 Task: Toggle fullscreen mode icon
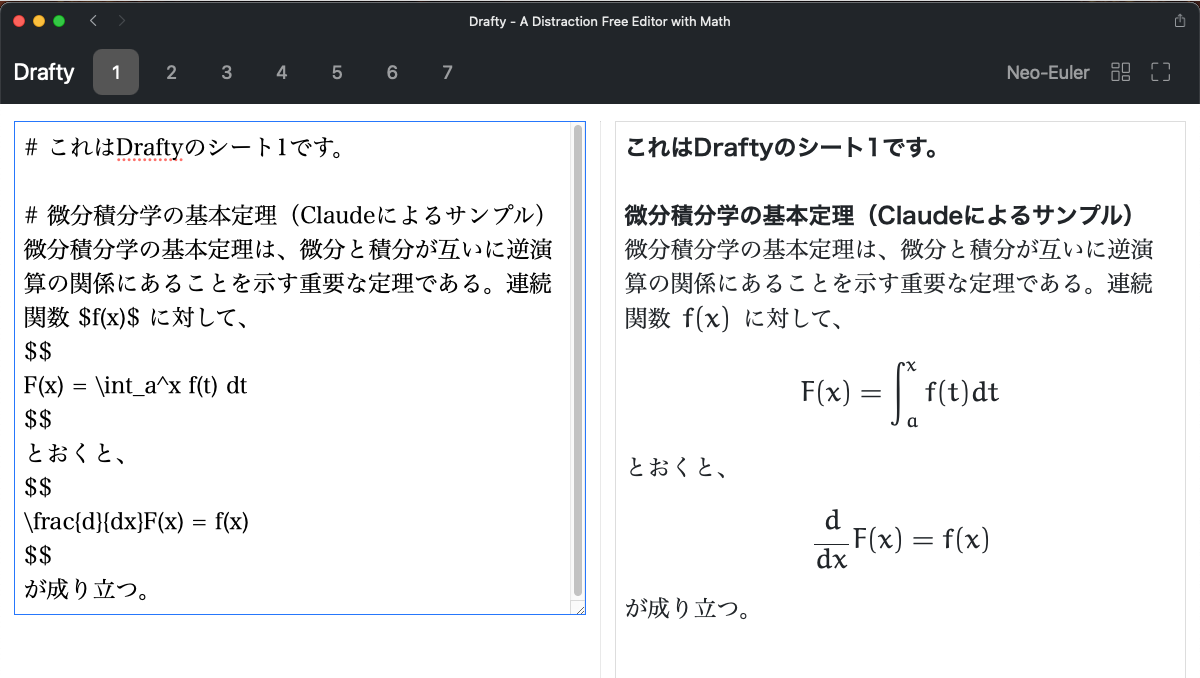coord(1160,72)
